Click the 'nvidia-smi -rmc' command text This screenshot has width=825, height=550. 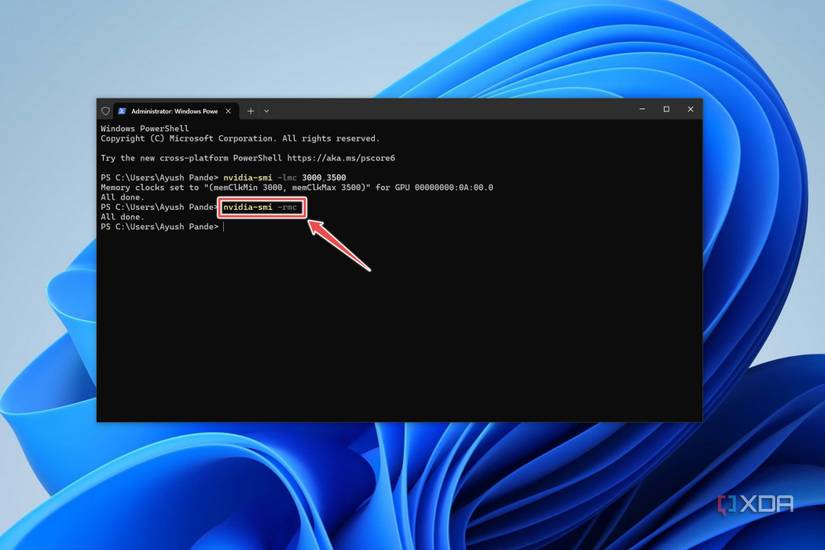[260, 207]
